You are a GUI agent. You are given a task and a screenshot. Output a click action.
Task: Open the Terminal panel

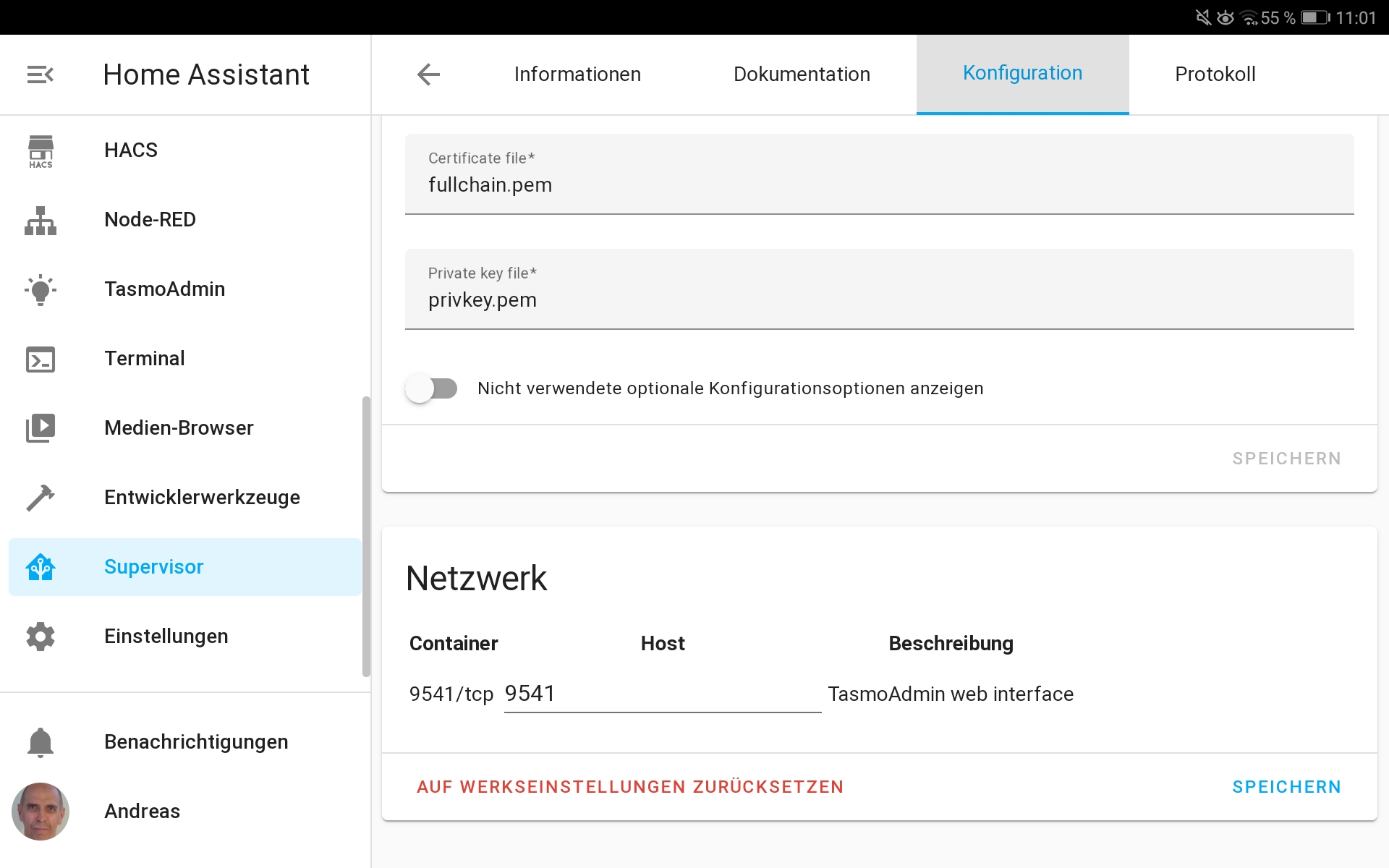coord(144,358)
